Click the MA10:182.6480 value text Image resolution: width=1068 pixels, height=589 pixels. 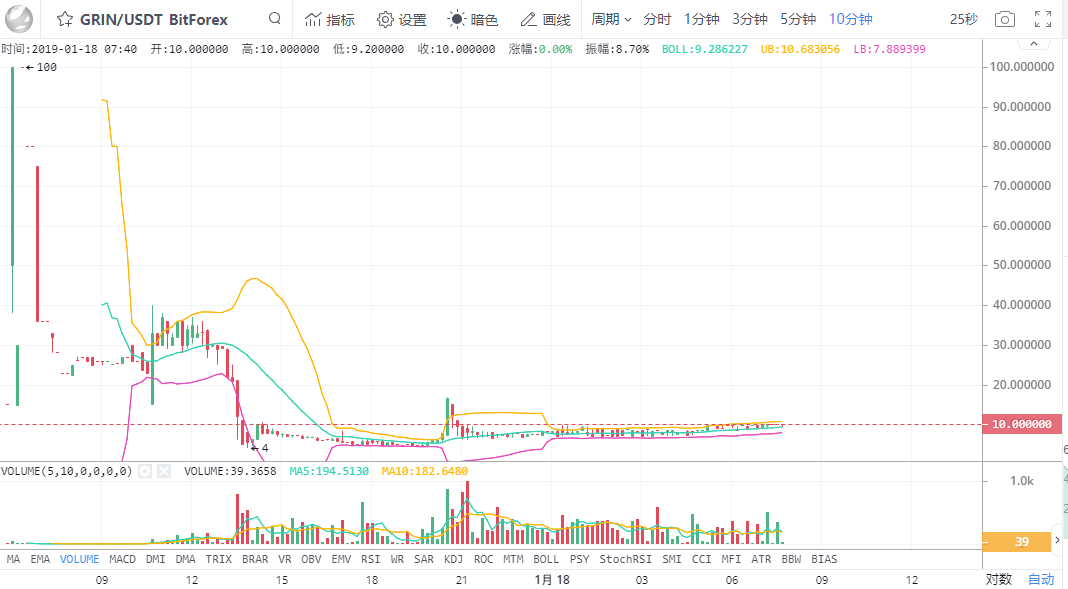point(424,471)
